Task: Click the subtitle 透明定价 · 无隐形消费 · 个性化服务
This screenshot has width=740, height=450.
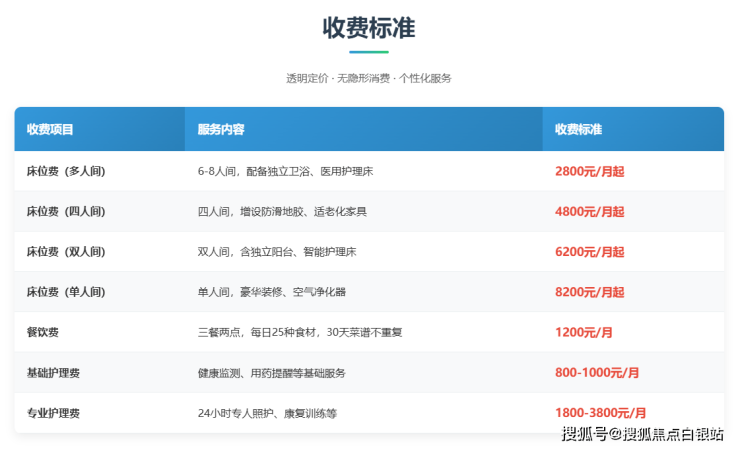Action: click(x=369, y=78)
